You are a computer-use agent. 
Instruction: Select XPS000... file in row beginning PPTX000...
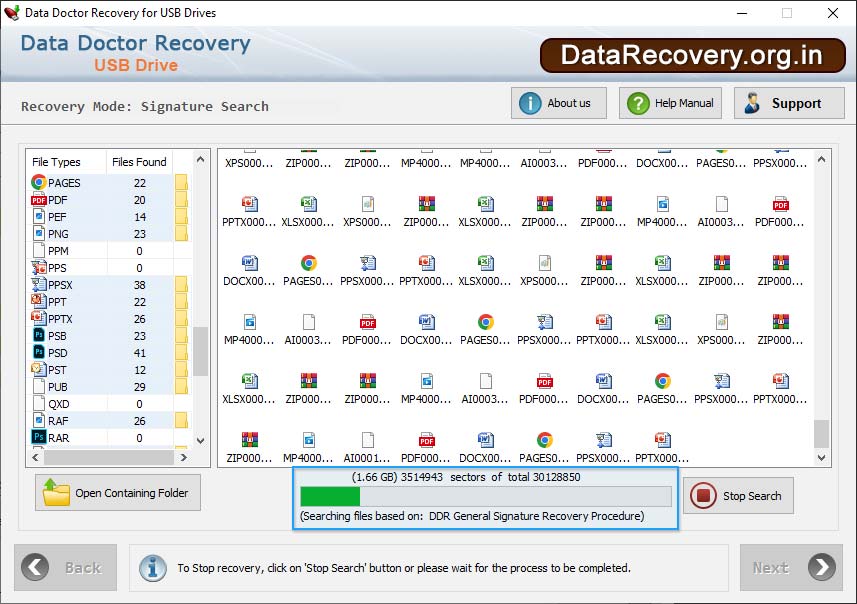point(367,212)
